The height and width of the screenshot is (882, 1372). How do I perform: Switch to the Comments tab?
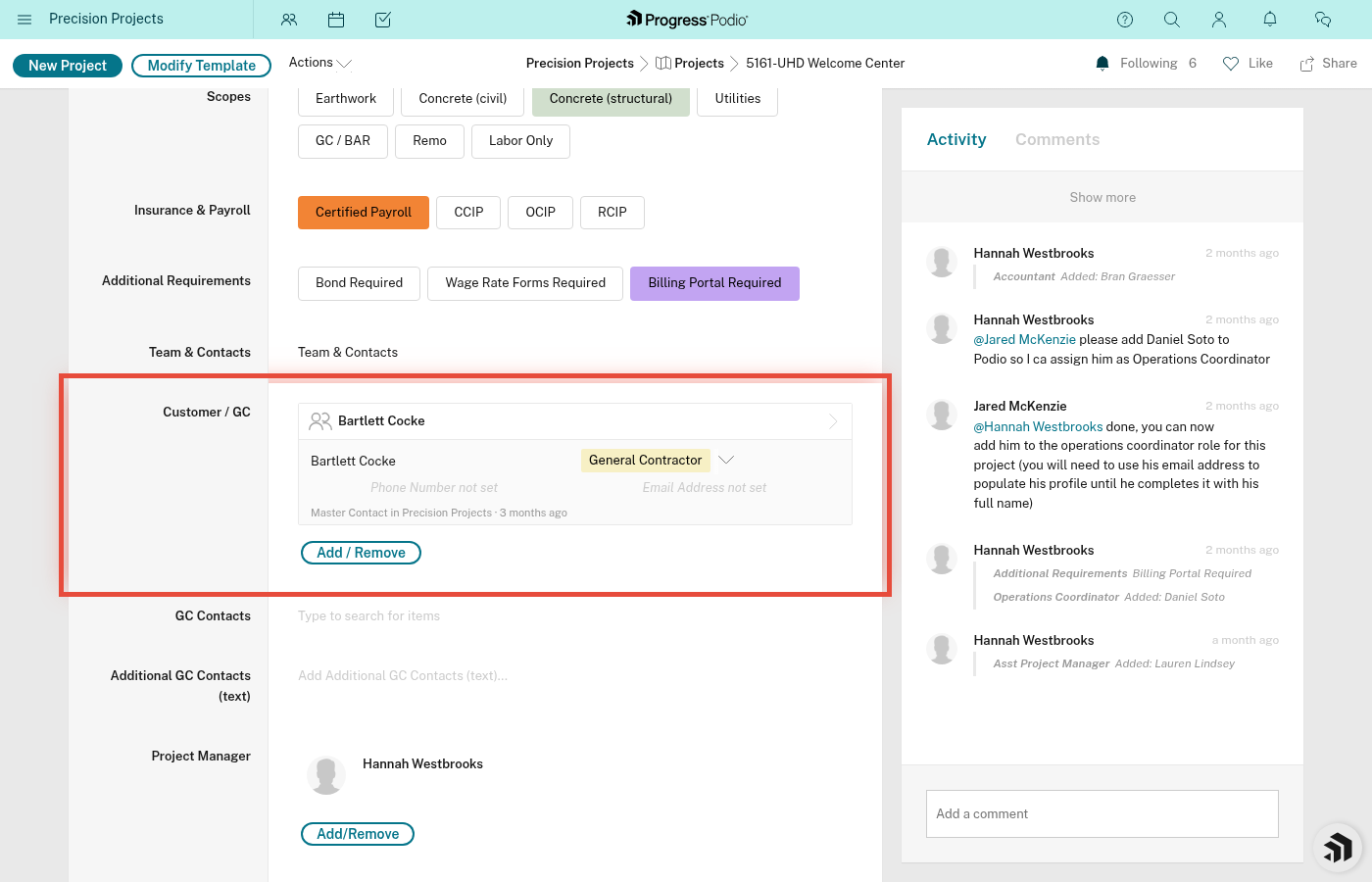tap(1057, 140)
